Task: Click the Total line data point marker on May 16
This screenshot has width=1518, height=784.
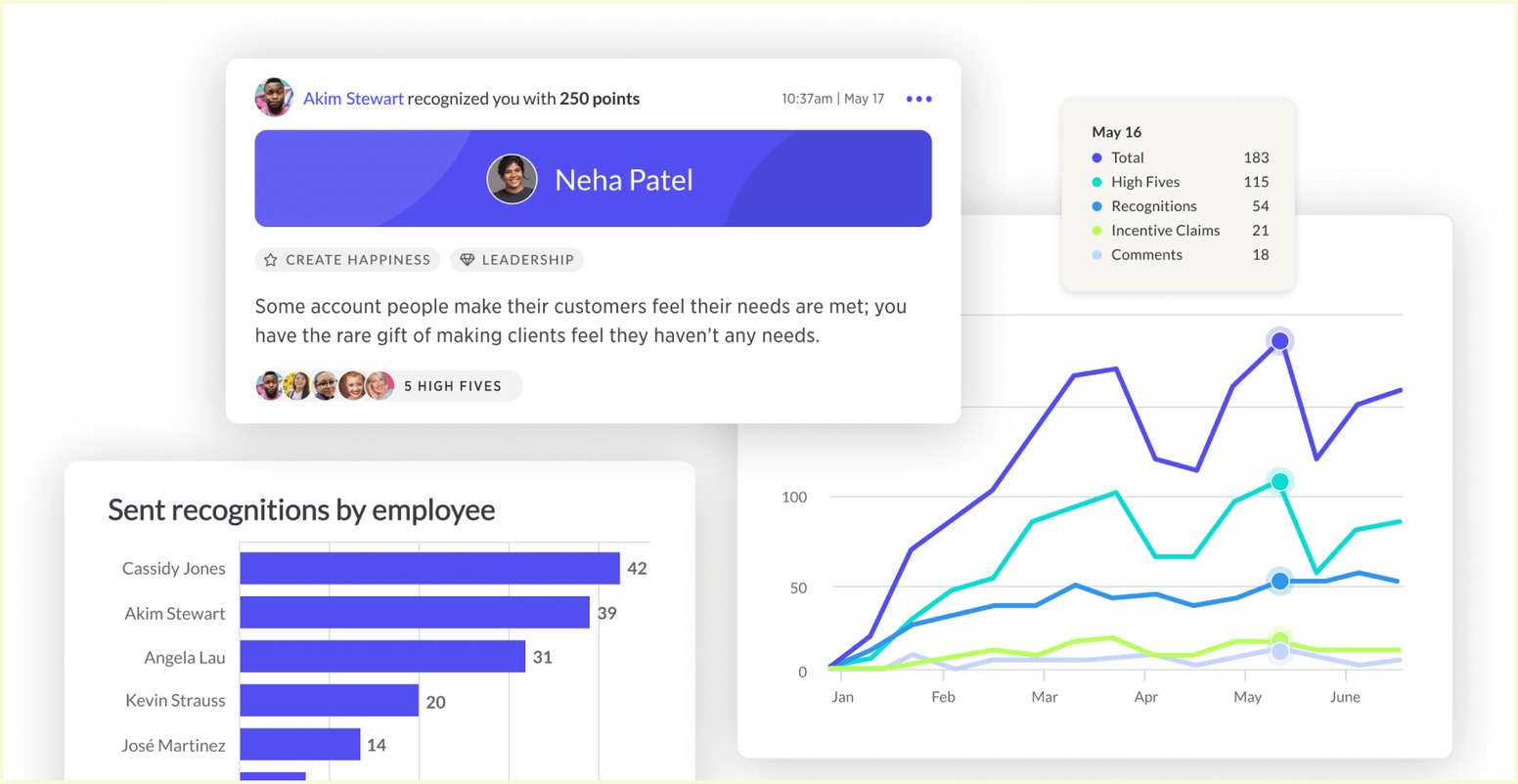Action: (x=1279, y=340)
